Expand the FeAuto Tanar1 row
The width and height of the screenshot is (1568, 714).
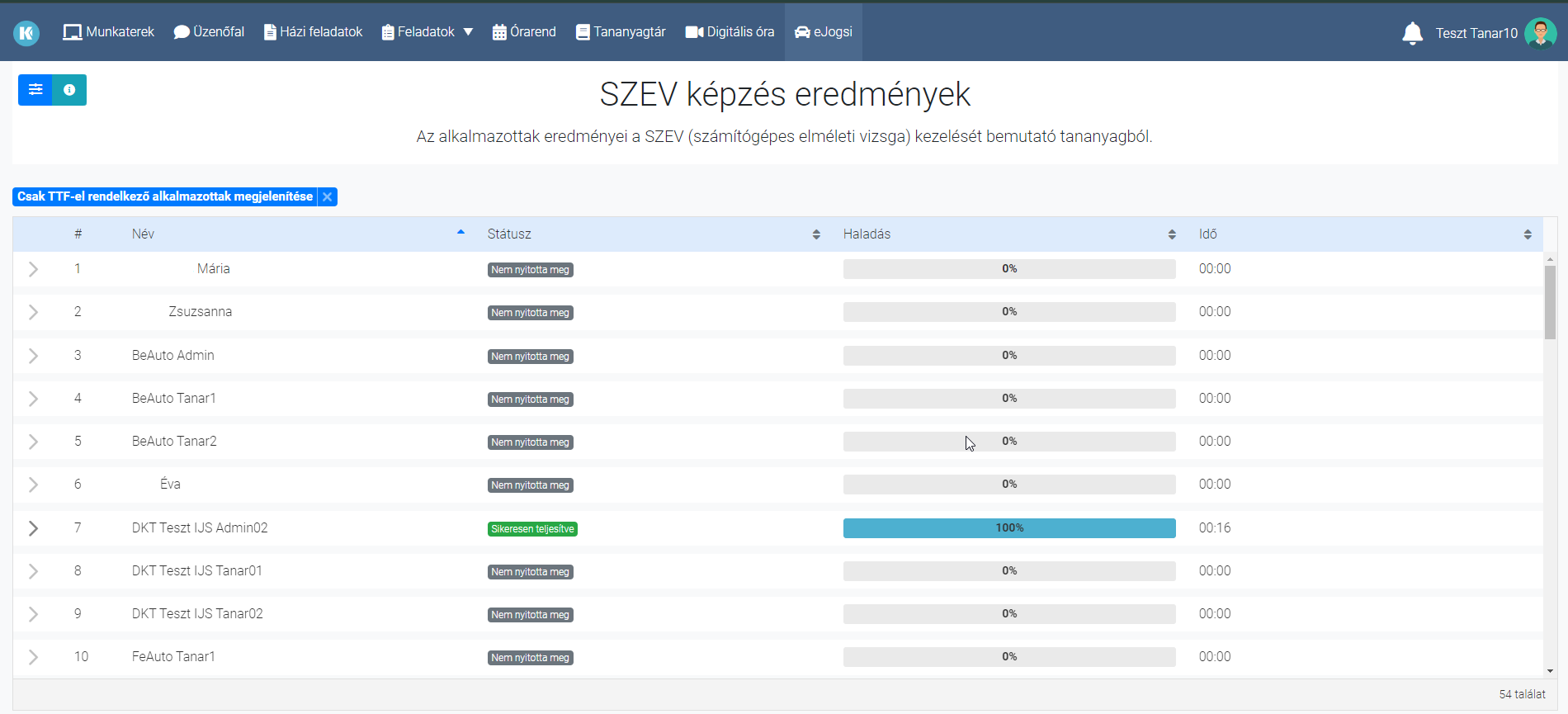click(33, 657)
